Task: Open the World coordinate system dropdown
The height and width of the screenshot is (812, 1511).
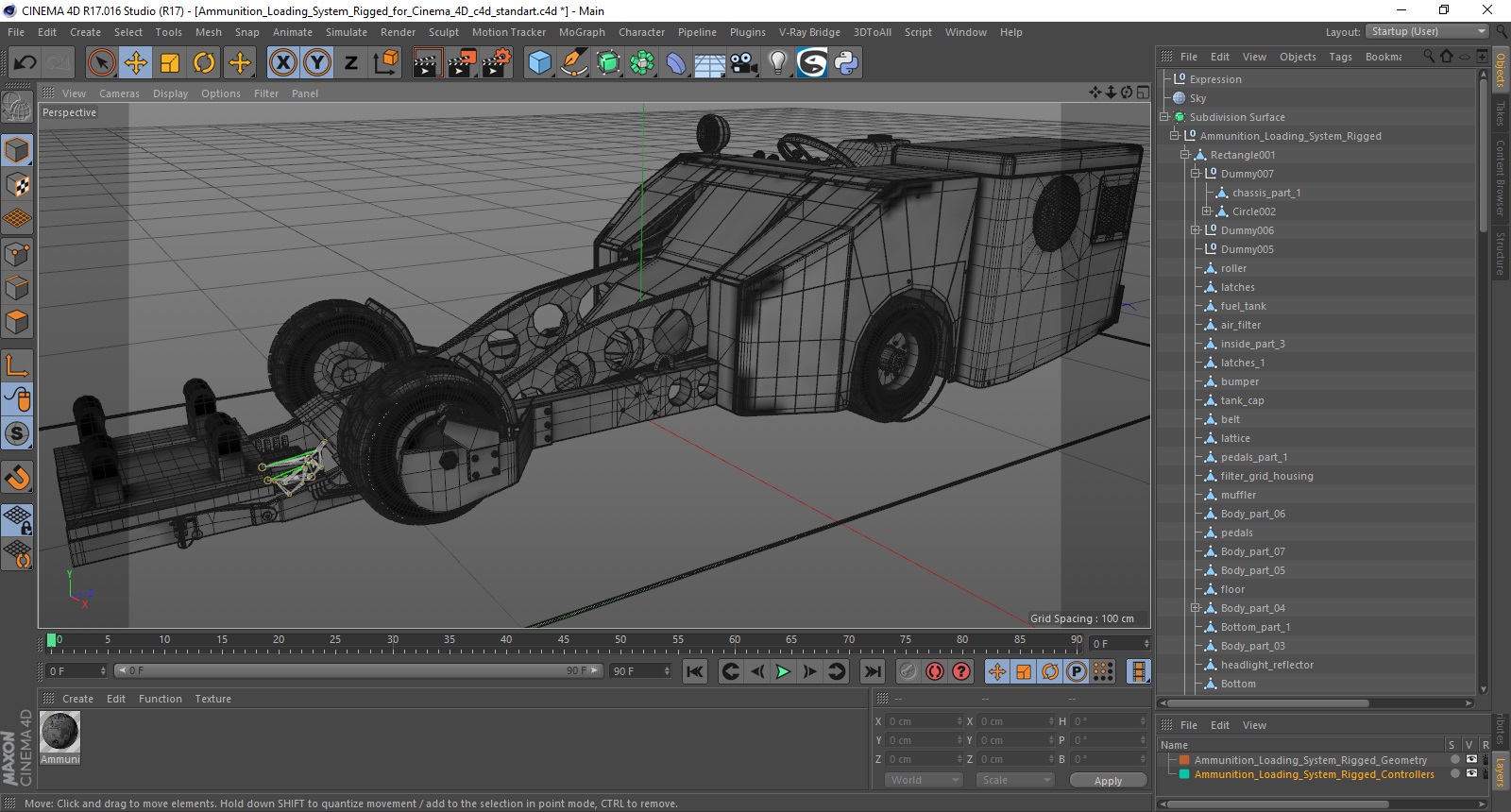Action: (923, 780)
